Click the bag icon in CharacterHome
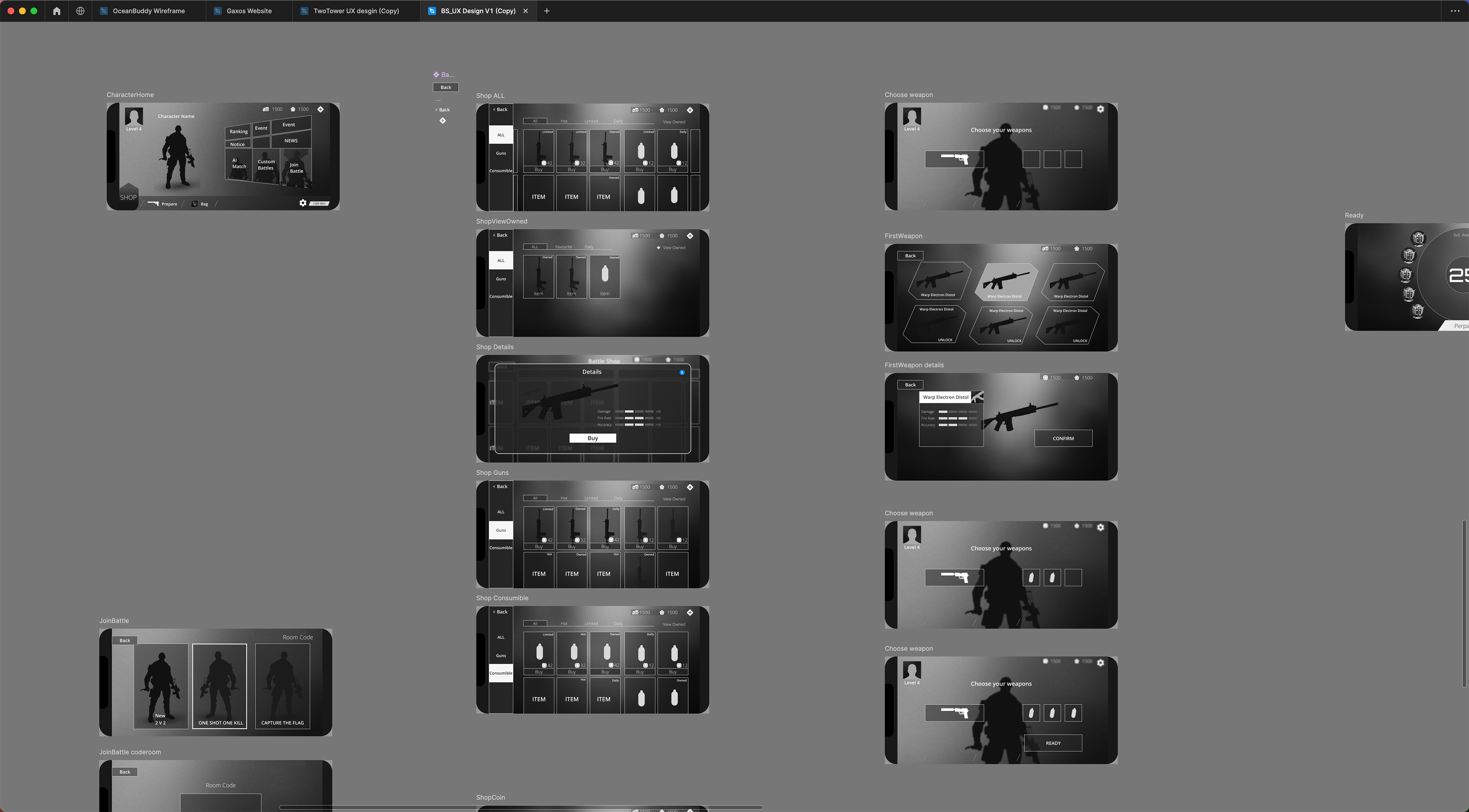This screenshot has width=1469, height=812. tap(194, 204)
